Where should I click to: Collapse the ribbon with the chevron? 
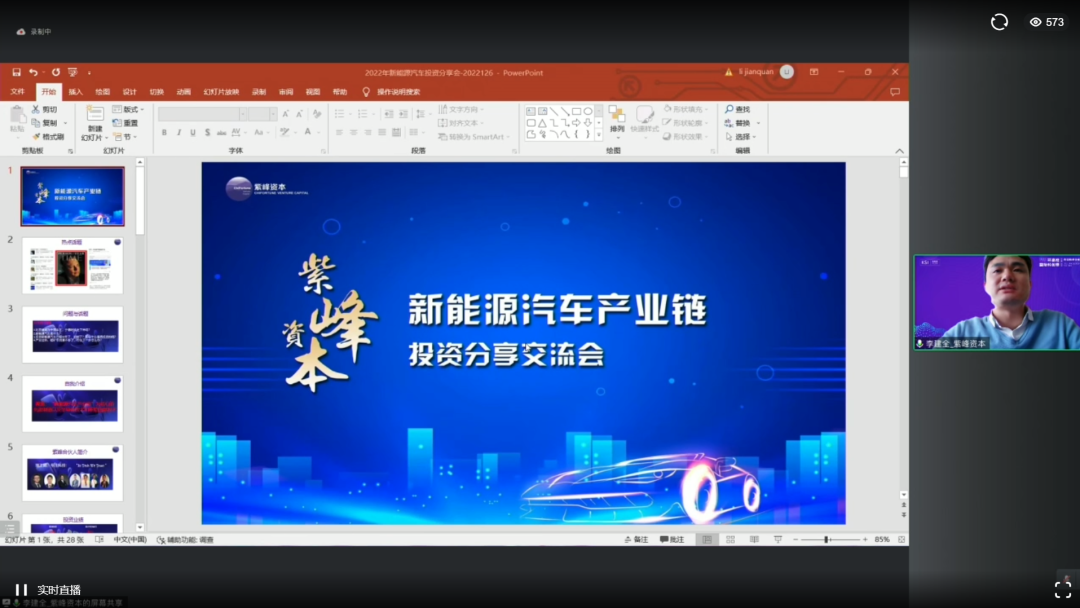900,151
